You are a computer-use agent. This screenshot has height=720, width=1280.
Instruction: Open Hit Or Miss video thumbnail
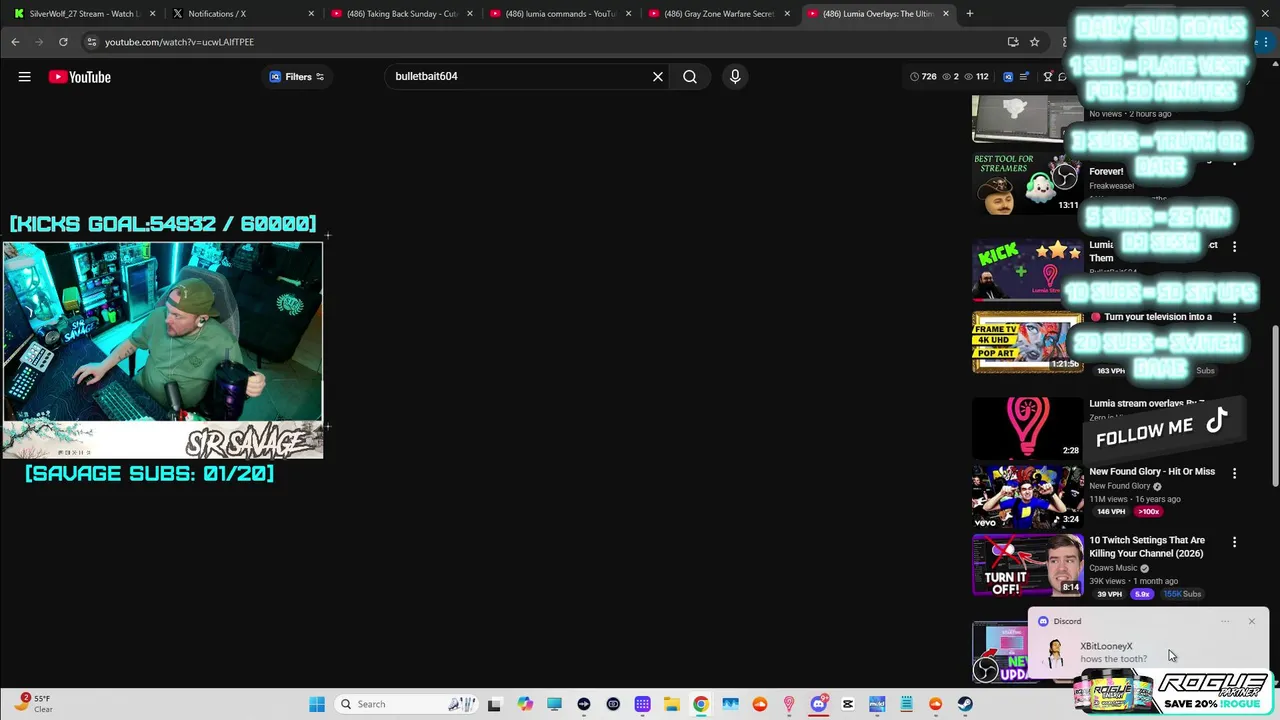pyautogui.click(x=1028, y=496)
